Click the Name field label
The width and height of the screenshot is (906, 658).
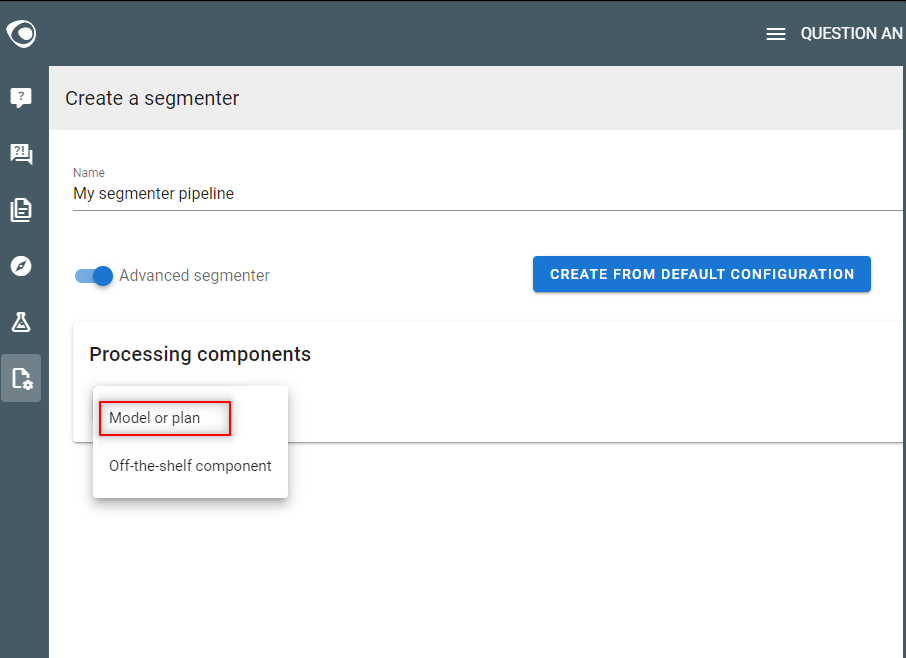pyautogui.click(x=89, y=173)
